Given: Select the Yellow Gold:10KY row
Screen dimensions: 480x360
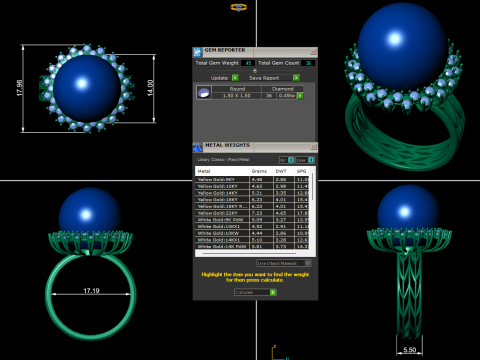Looking at the screenshot, I should click(252, 186).
